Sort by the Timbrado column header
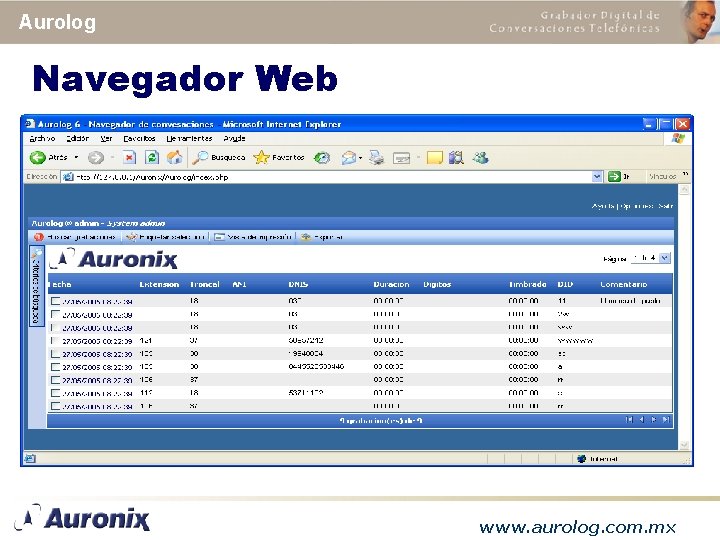This screenshot has width=720, height=540. 527,284
